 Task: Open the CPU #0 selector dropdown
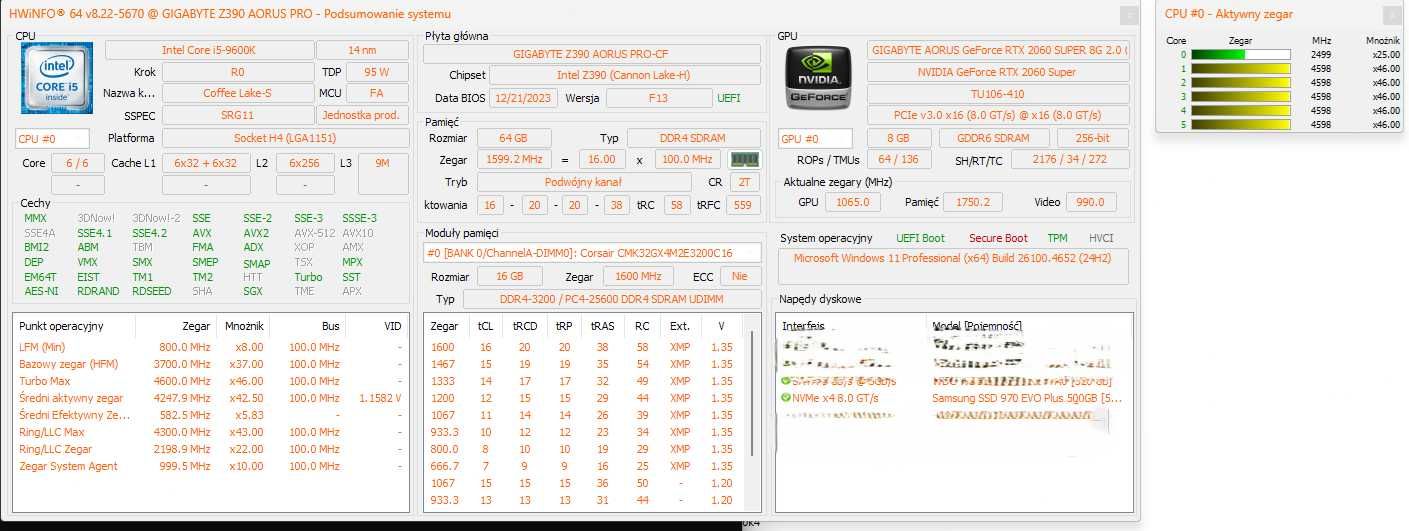(53, 139)
